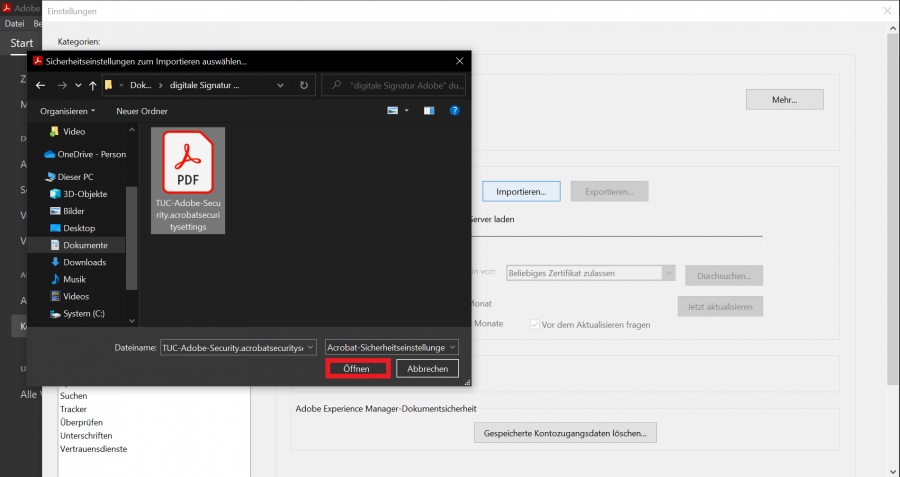Open the view options dropdown arrow
The image size is (900, 477).
click(406, 111)
